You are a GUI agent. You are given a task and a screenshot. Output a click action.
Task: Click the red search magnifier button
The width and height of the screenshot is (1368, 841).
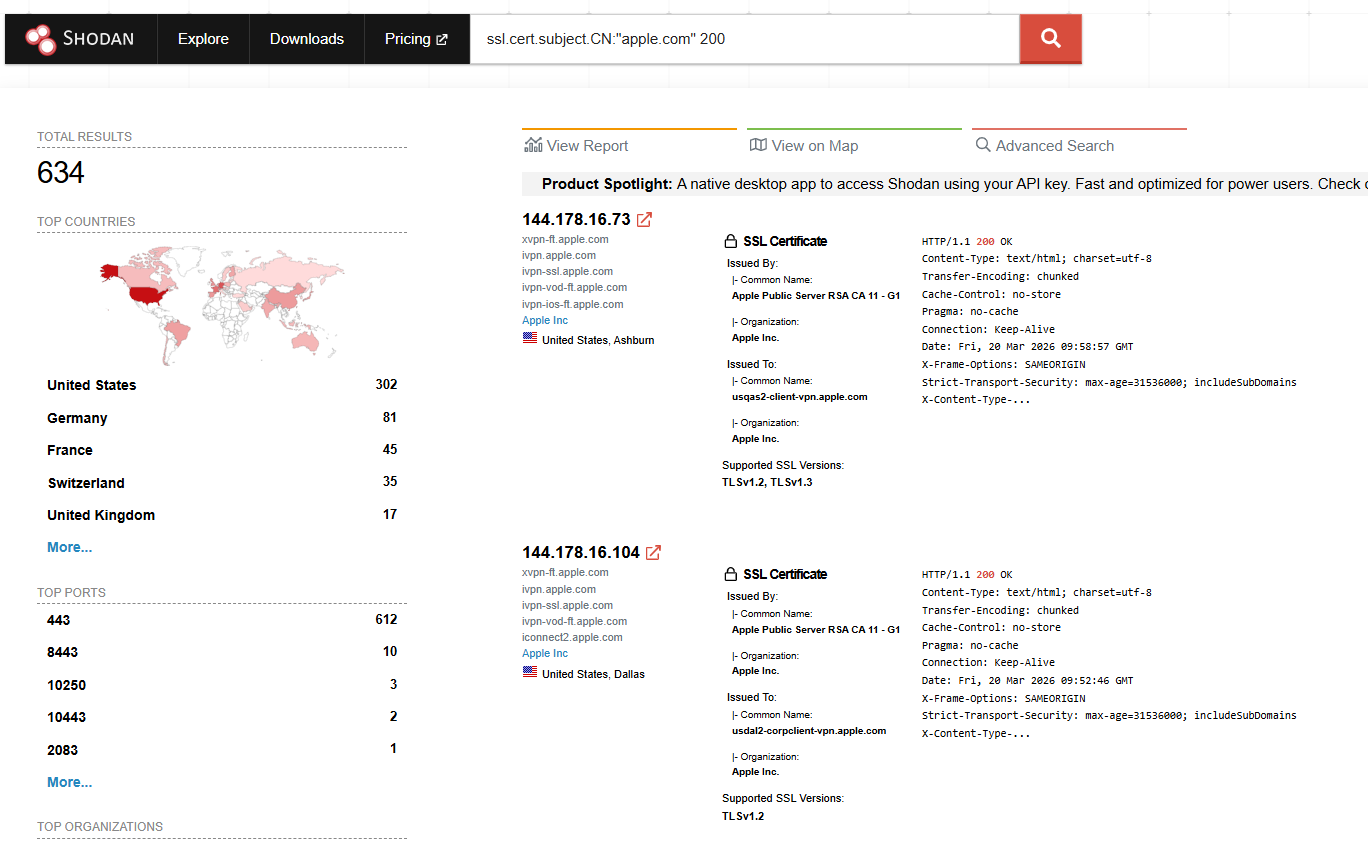click(x=1050, y=39)
